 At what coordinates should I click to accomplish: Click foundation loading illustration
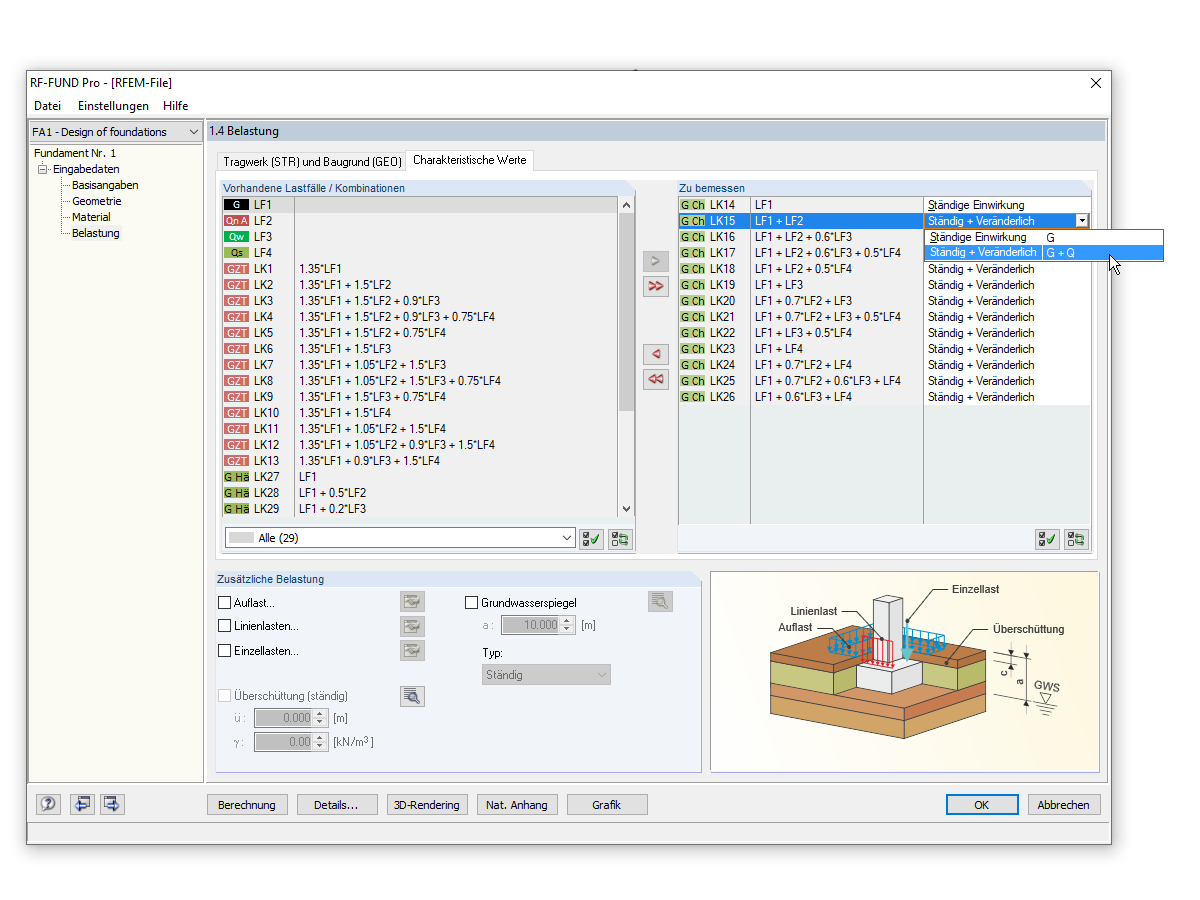(904, 672)
